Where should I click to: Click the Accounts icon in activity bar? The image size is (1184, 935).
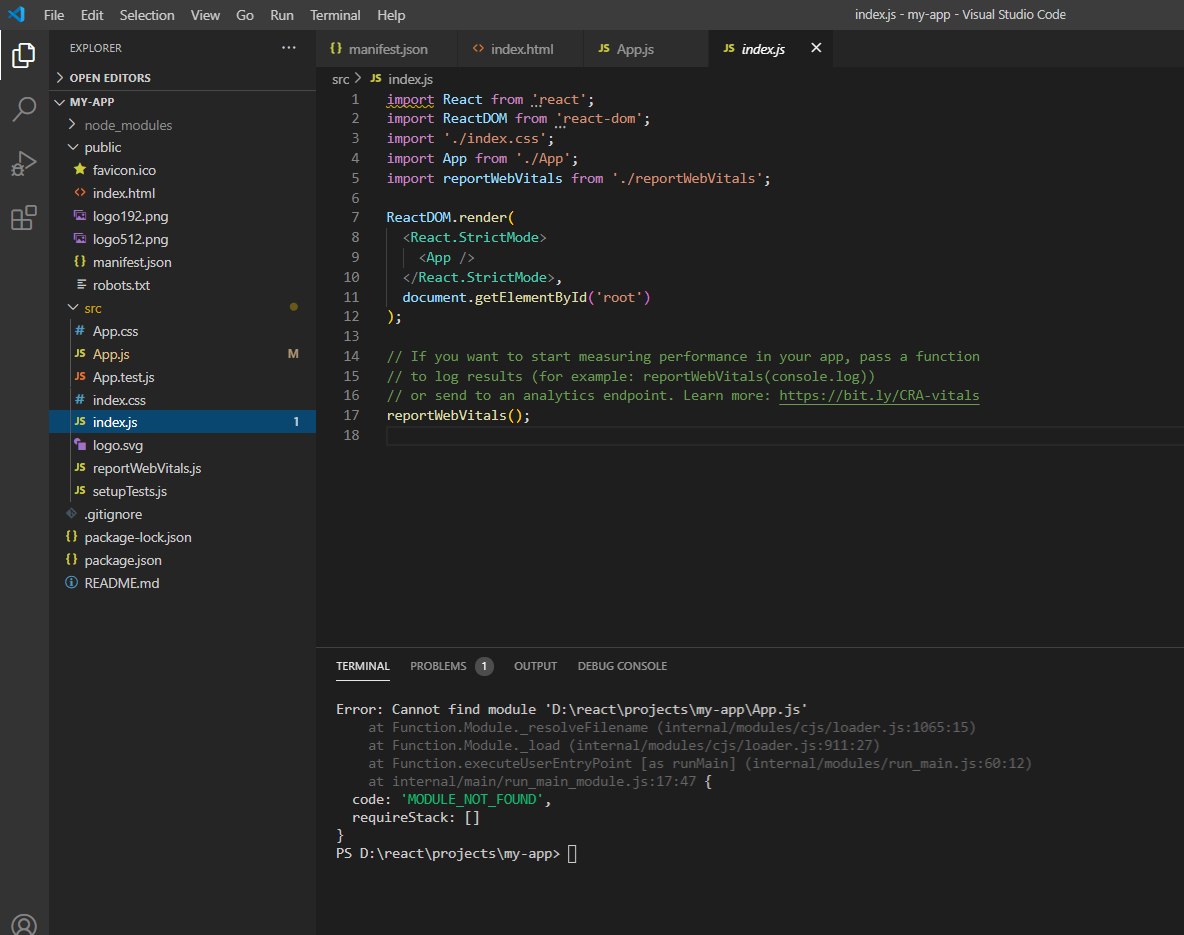(24, 925)
